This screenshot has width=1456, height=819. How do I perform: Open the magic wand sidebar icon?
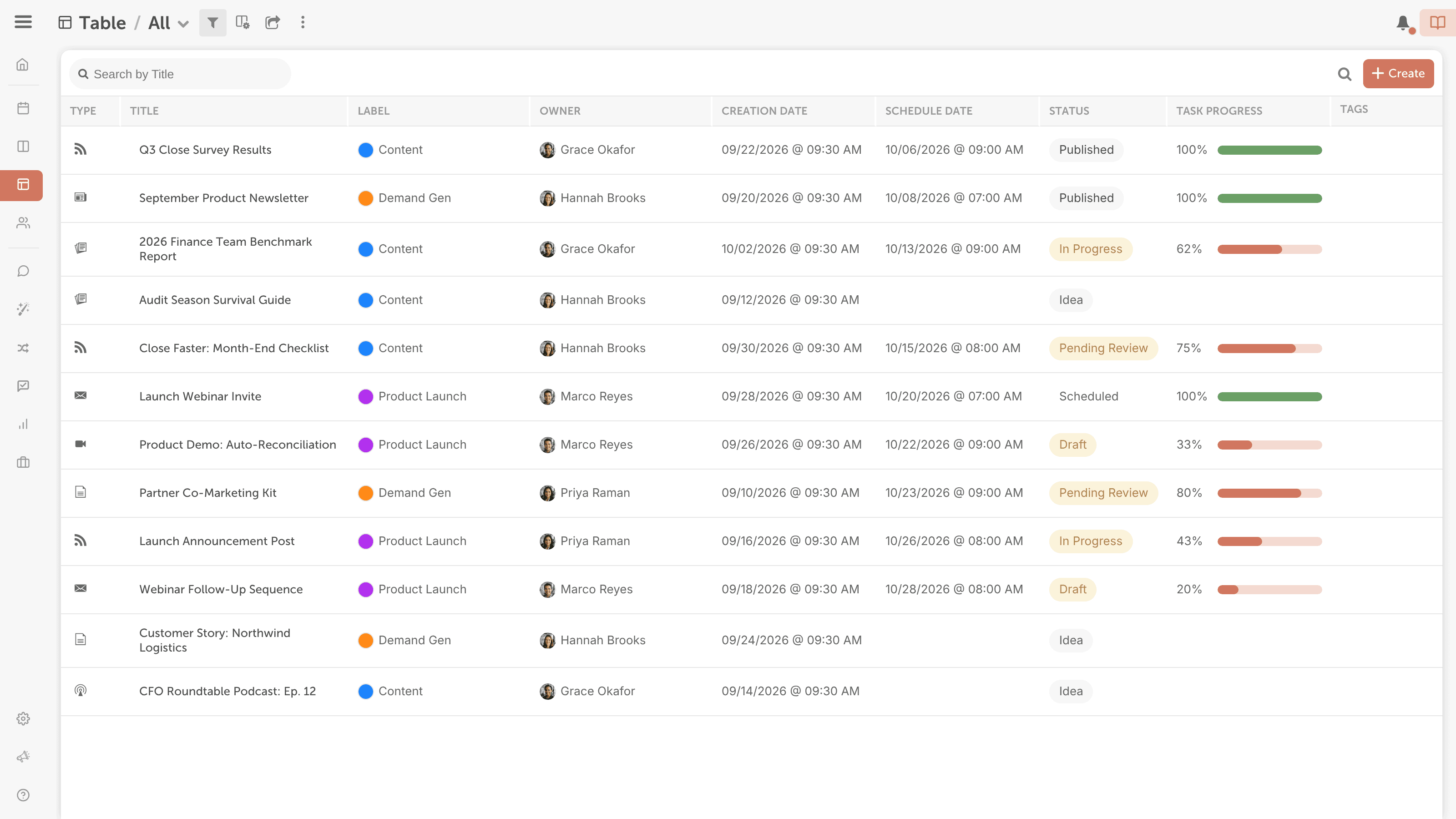pyautogui.click(x=23, y=309)
